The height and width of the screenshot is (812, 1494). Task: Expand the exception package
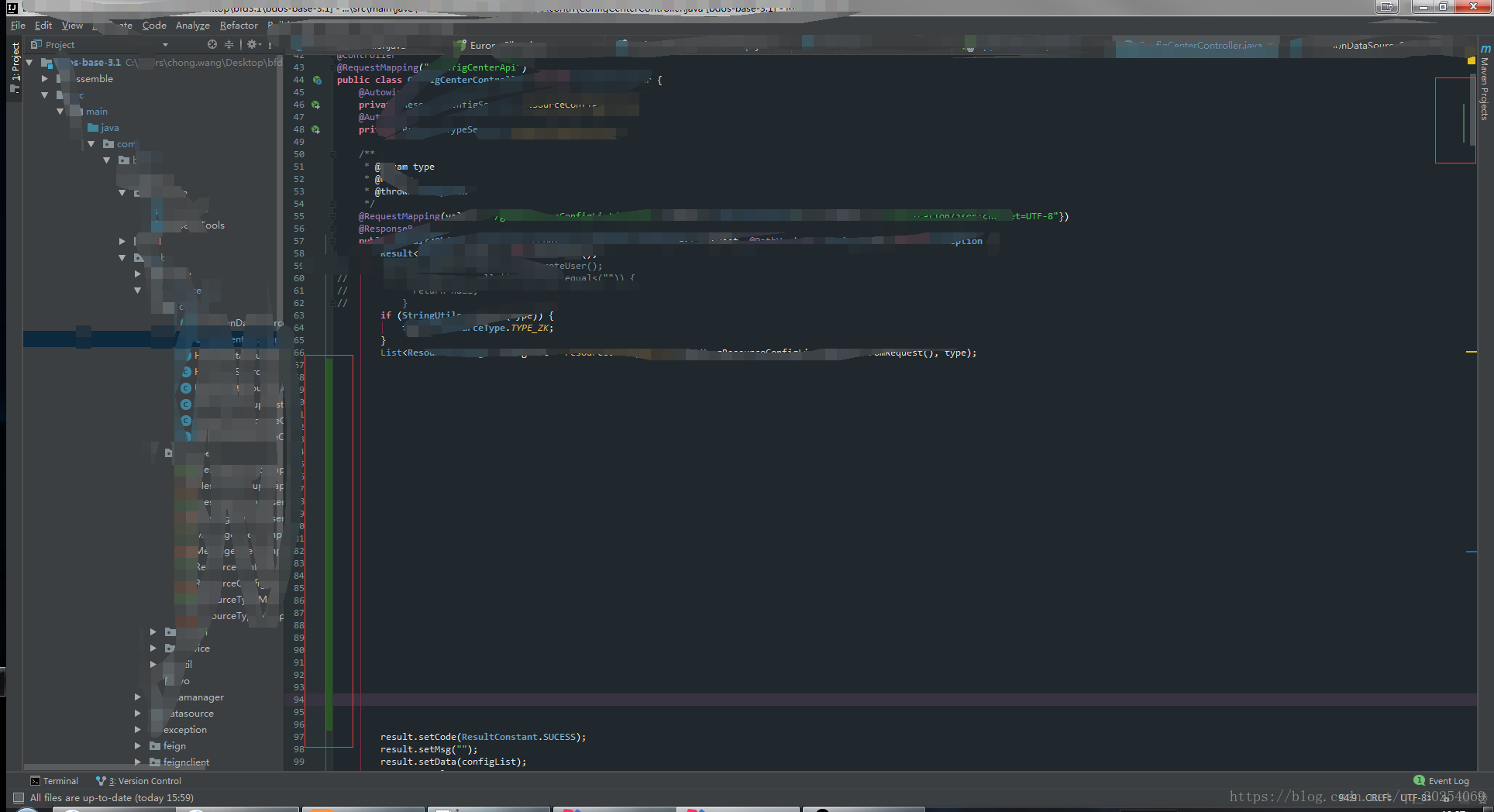click(x=138, y=730)
